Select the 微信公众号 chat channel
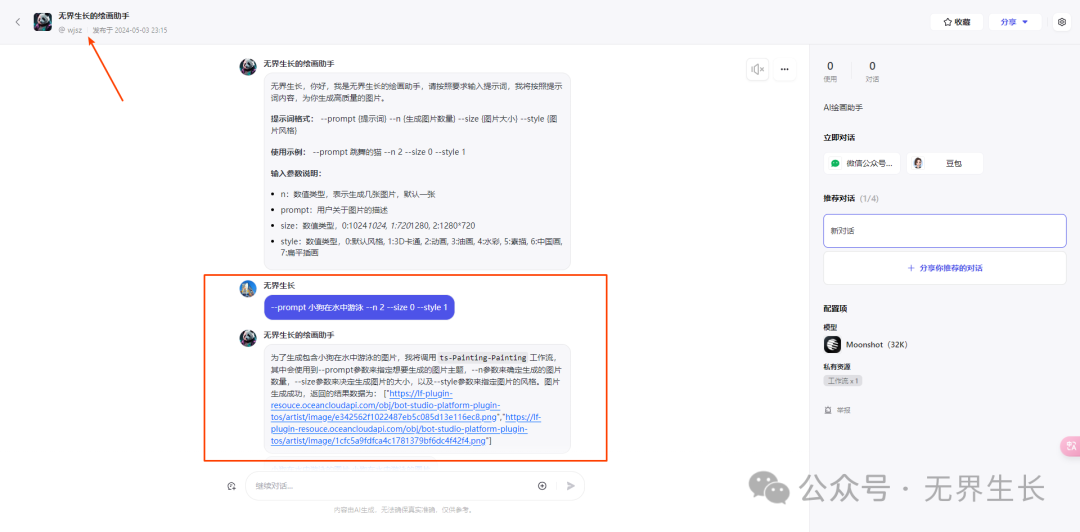Screen dimensions: 1080x532 [x=862, y=163]
